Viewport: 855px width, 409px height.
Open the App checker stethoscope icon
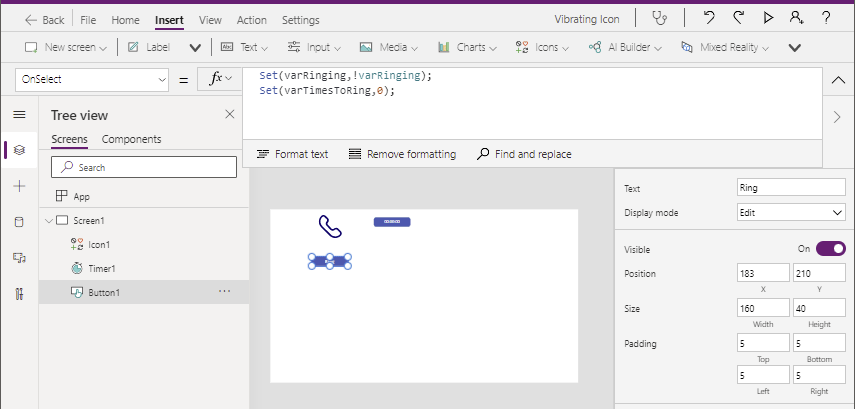point(660,19)
